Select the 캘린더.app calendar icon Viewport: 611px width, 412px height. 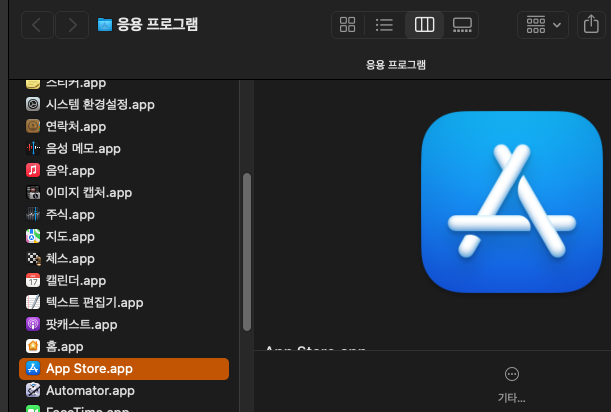click(33, 280)
